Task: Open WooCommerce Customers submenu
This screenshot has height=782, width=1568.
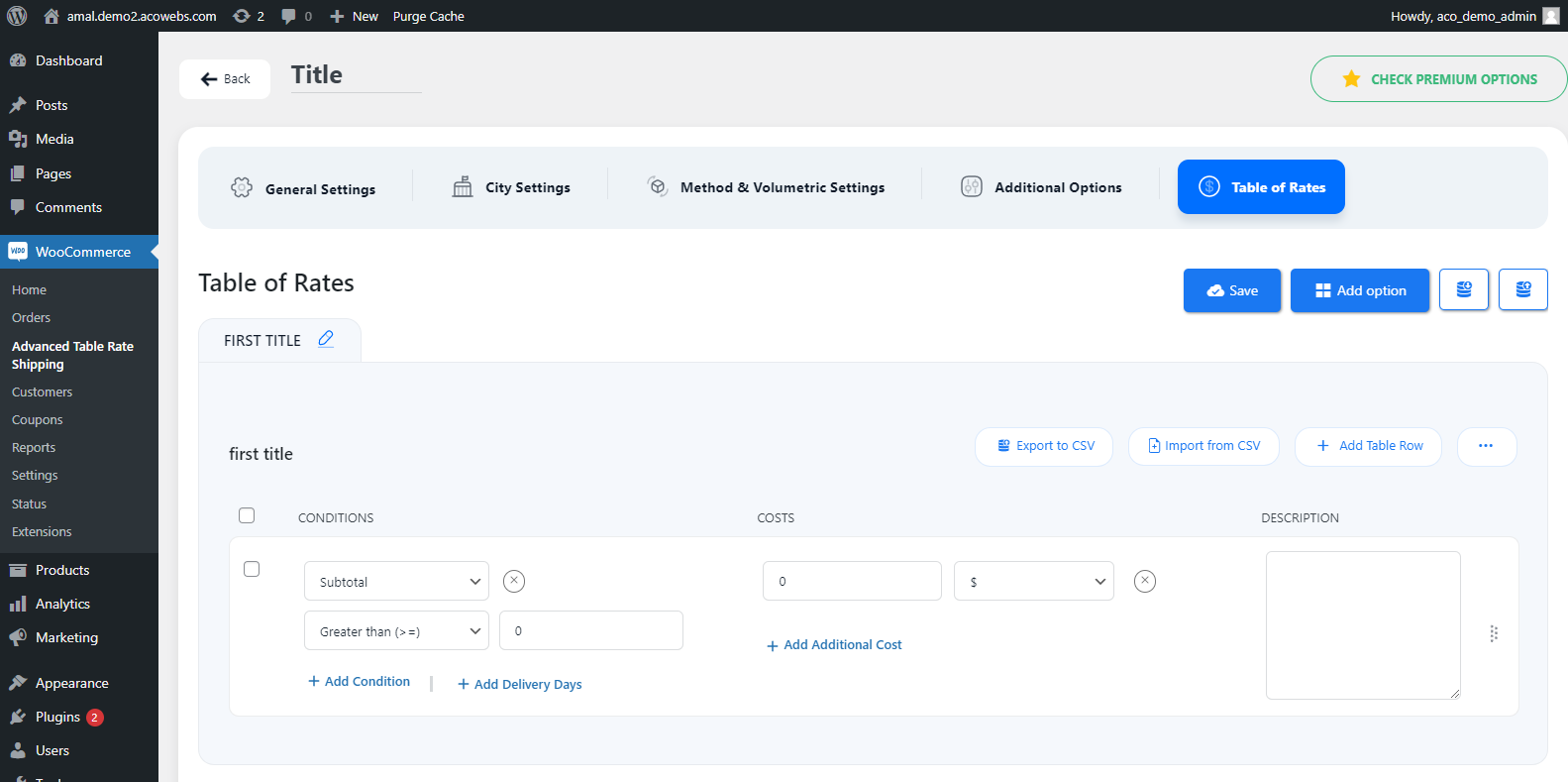Action: click(42, 391)
